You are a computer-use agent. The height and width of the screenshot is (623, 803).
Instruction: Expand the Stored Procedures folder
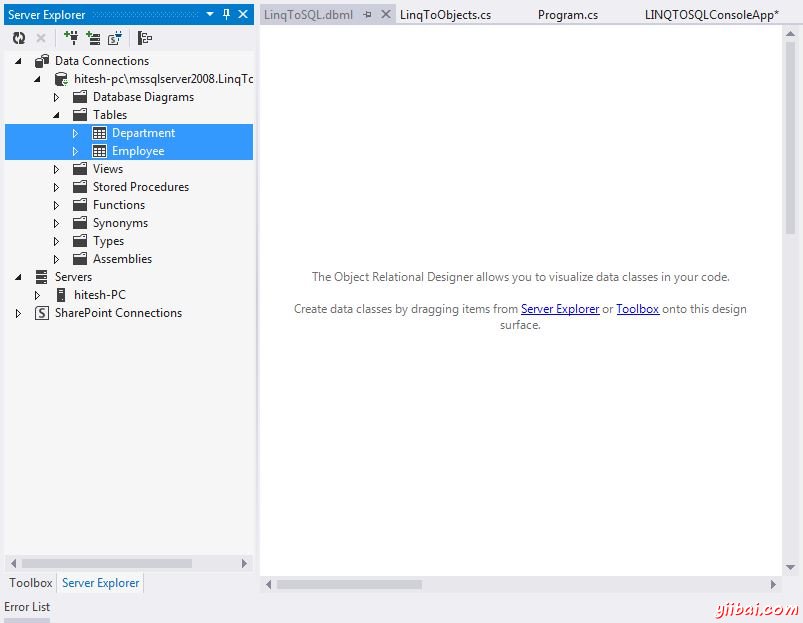click(57, 187)
